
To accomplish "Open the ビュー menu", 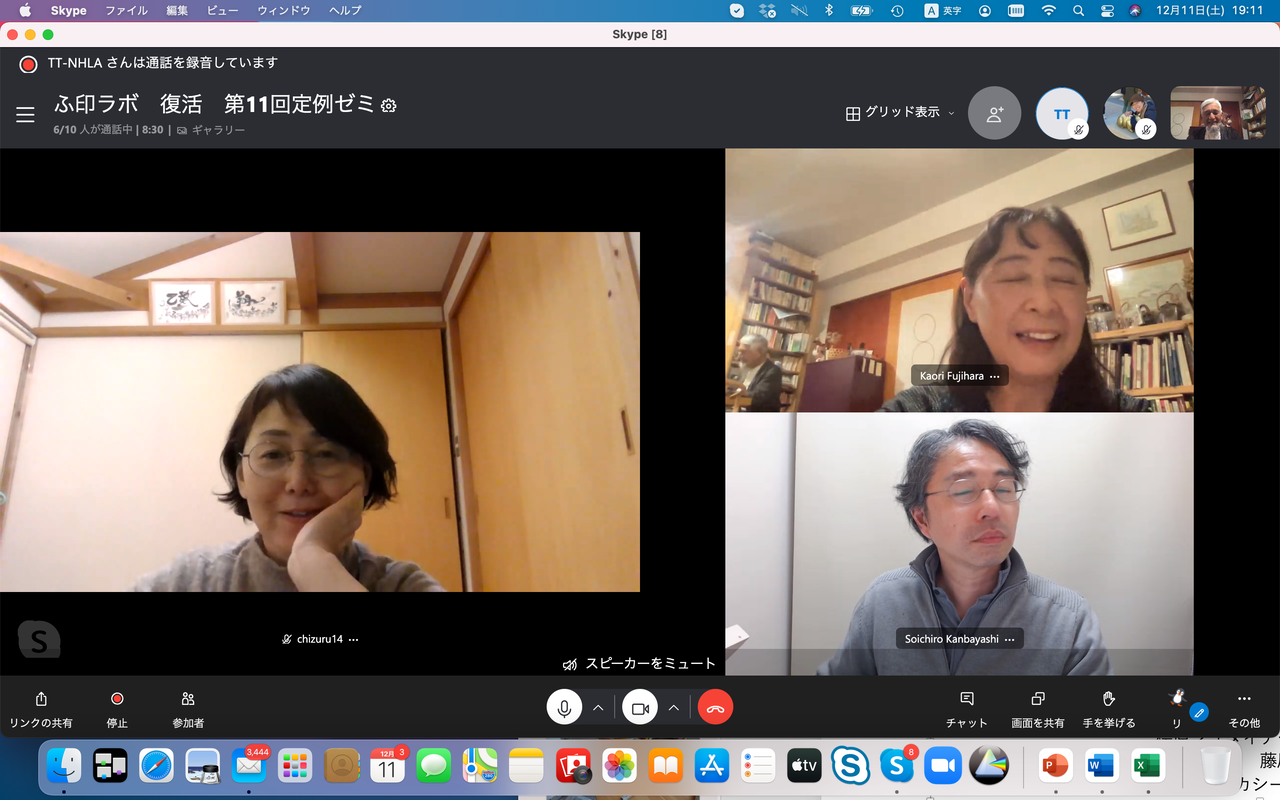I will (222, 11).
